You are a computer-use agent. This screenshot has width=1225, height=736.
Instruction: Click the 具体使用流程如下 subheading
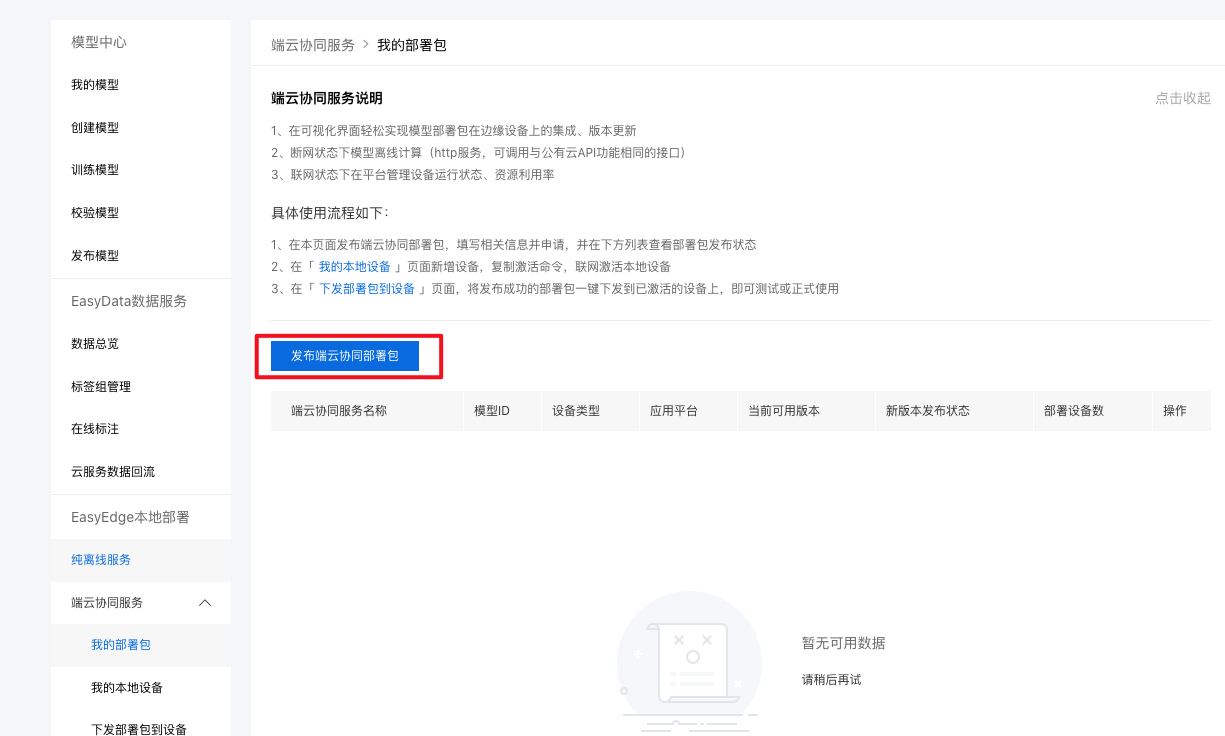(330, 213)
